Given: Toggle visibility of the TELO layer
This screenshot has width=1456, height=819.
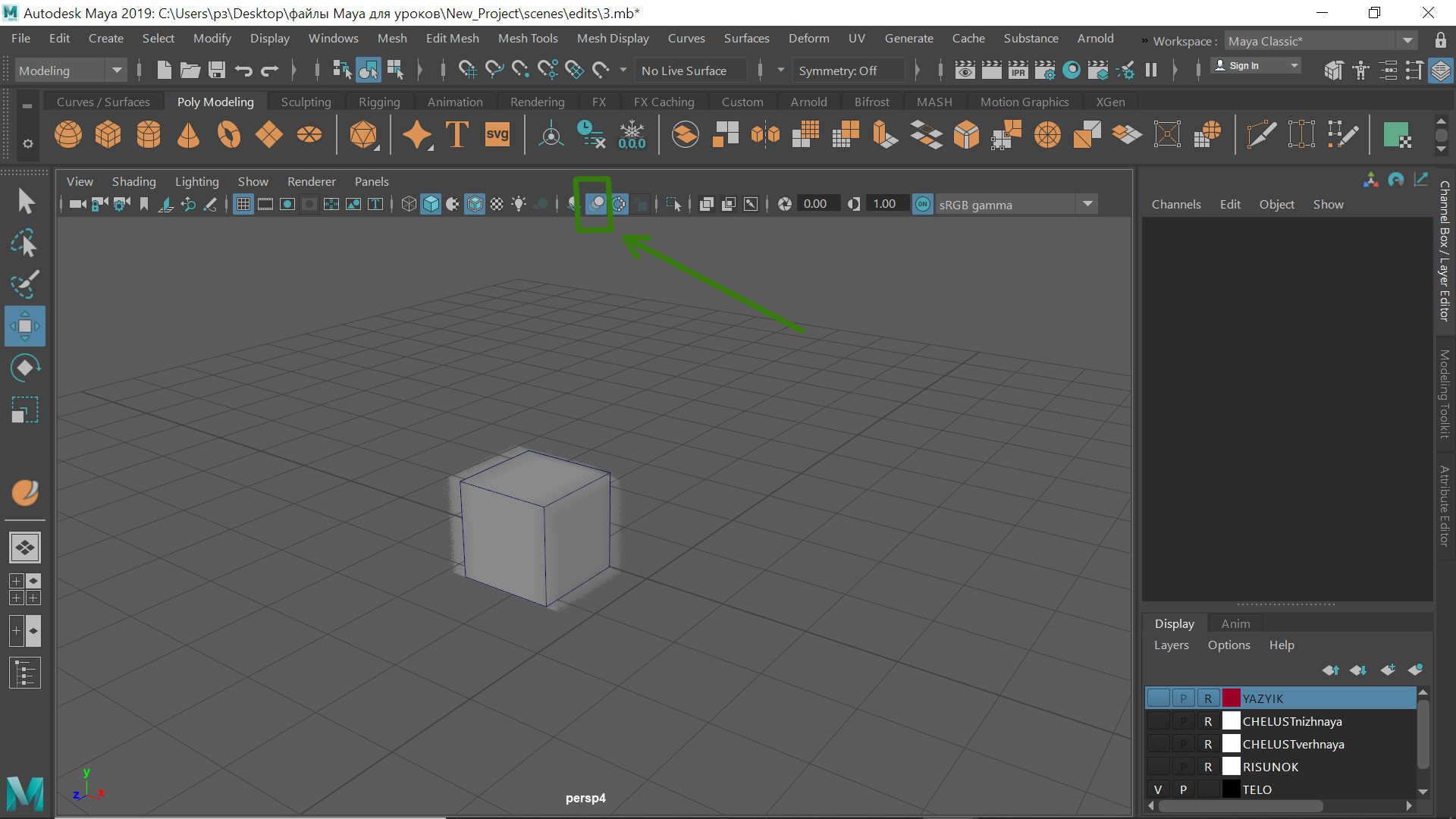Looking at the screenshot, I should click(1158, 789).
